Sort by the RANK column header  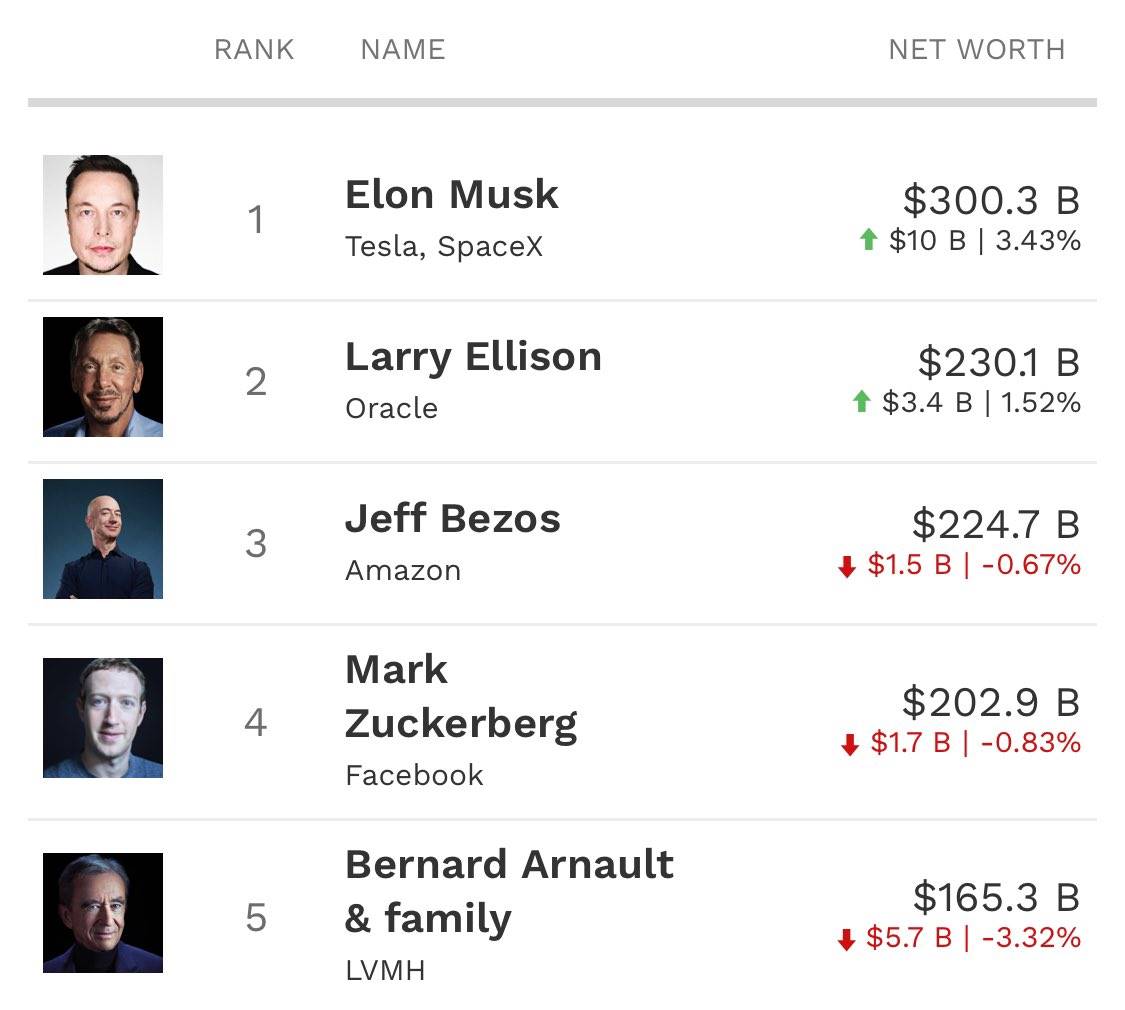tap(254, 49)
